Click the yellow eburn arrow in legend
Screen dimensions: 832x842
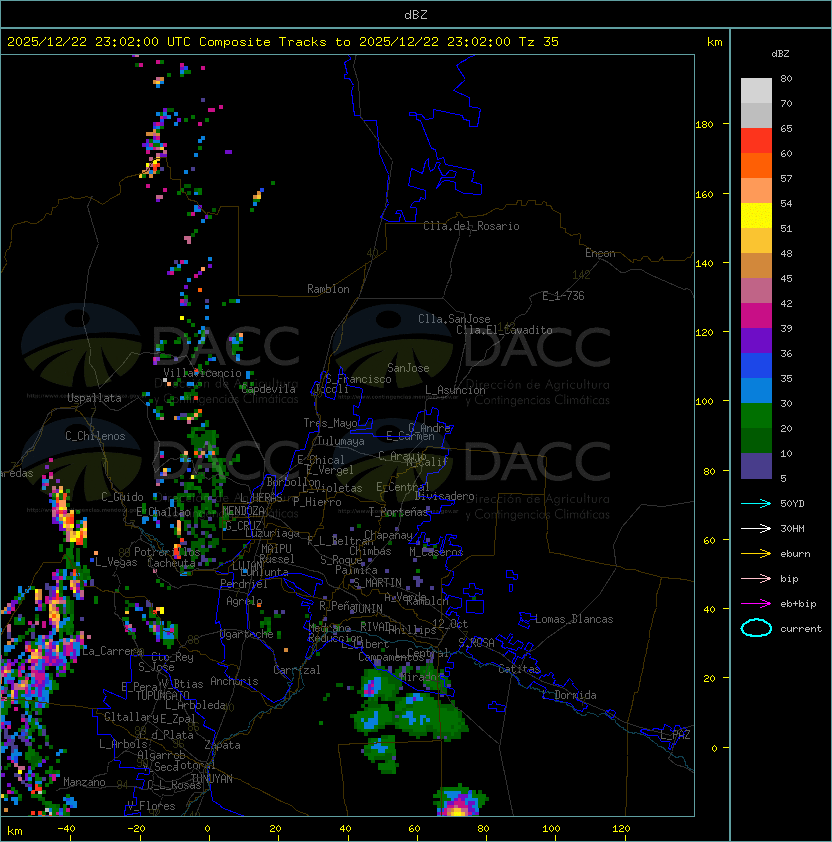tap(756, 554)
